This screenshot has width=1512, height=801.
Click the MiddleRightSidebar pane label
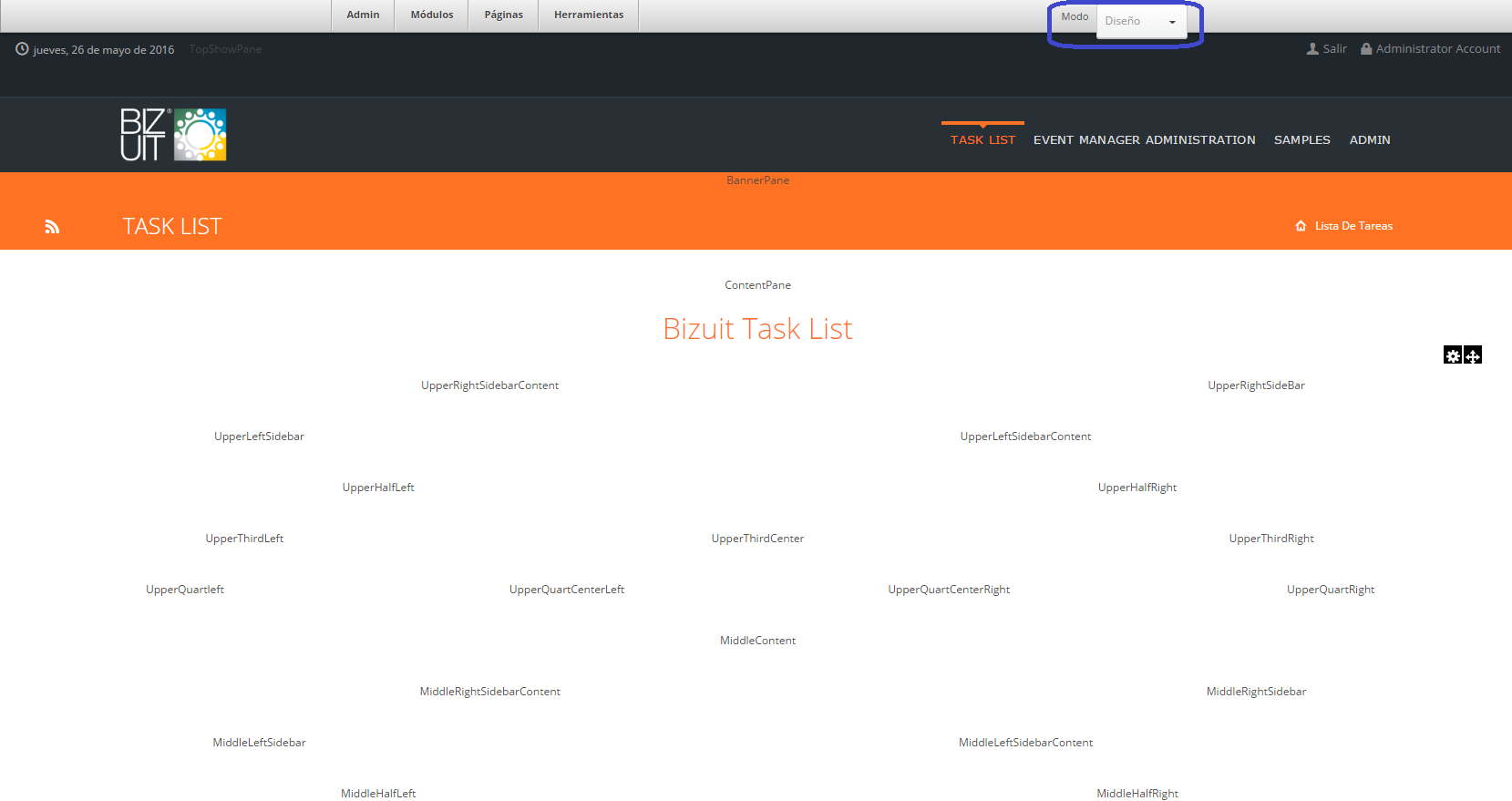(x=1256, y=692)
